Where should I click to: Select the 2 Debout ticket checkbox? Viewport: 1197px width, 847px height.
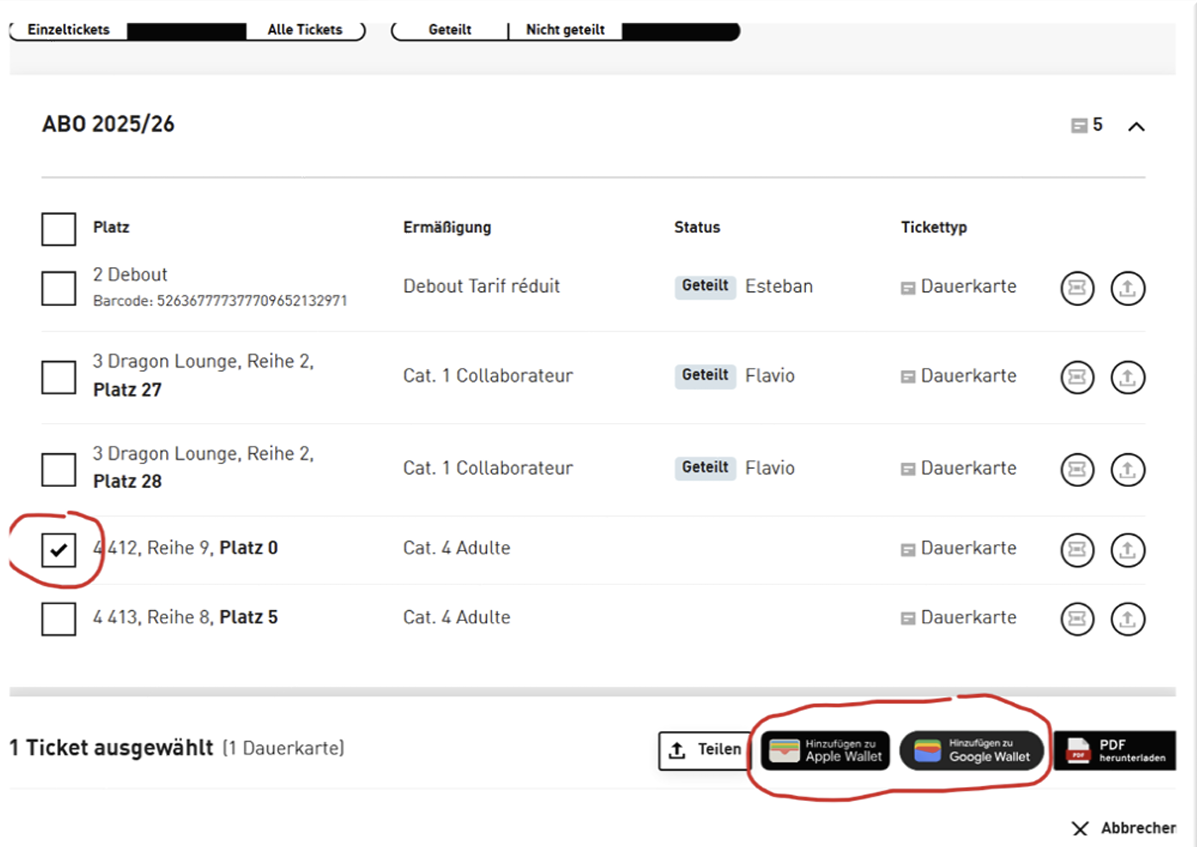pyautogui.click(x=59, y=288)
